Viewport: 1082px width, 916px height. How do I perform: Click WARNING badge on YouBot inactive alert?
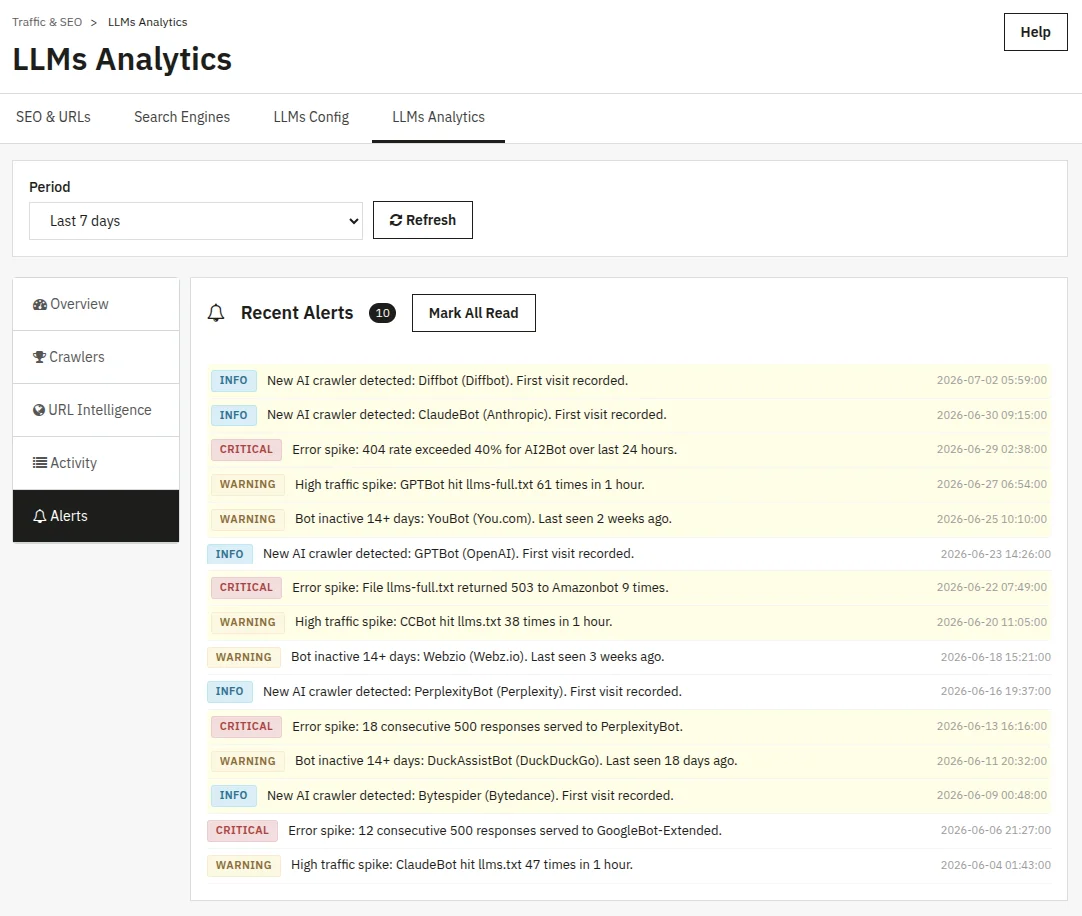pos(248,519)
